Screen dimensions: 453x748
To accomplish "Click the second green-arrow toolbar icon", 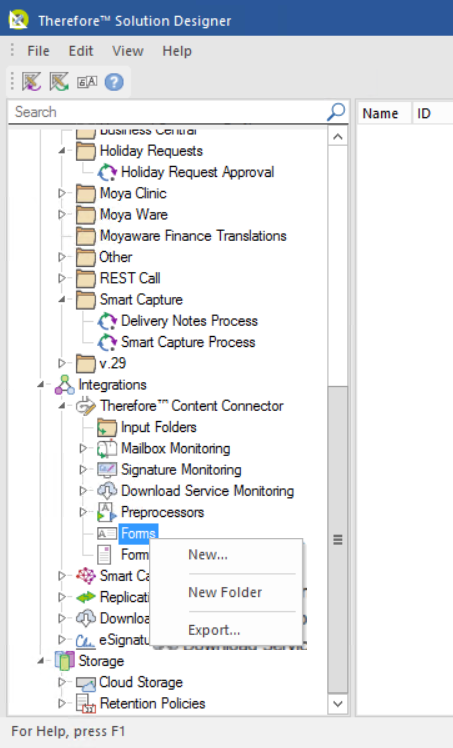I will 59,82.
